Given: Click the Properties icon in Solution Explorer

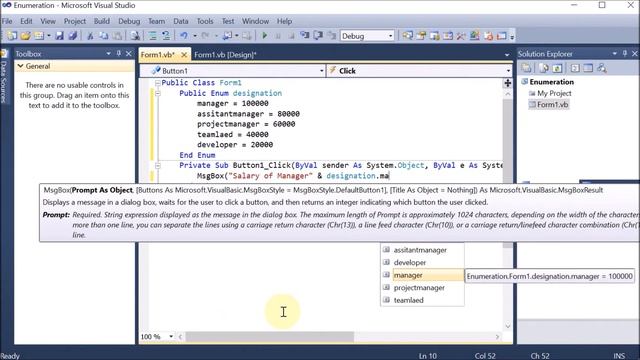Looking at the screenshot, I should coord(526,68).
